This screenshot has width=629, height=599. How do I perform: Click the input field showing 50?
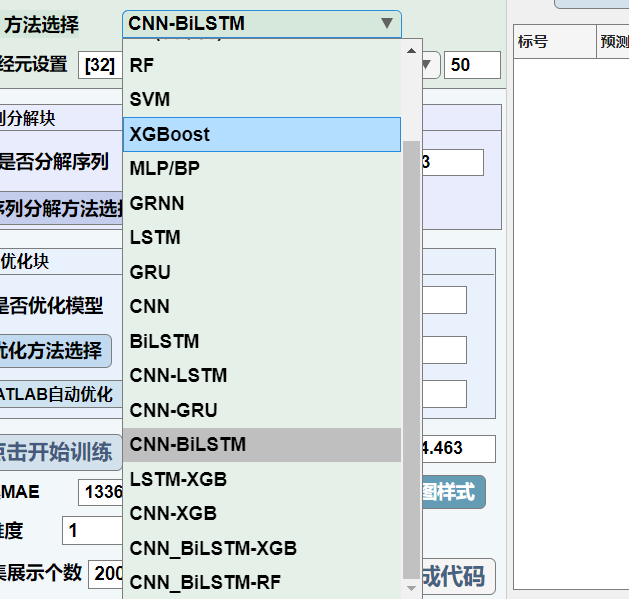click(x=472, y=65)
